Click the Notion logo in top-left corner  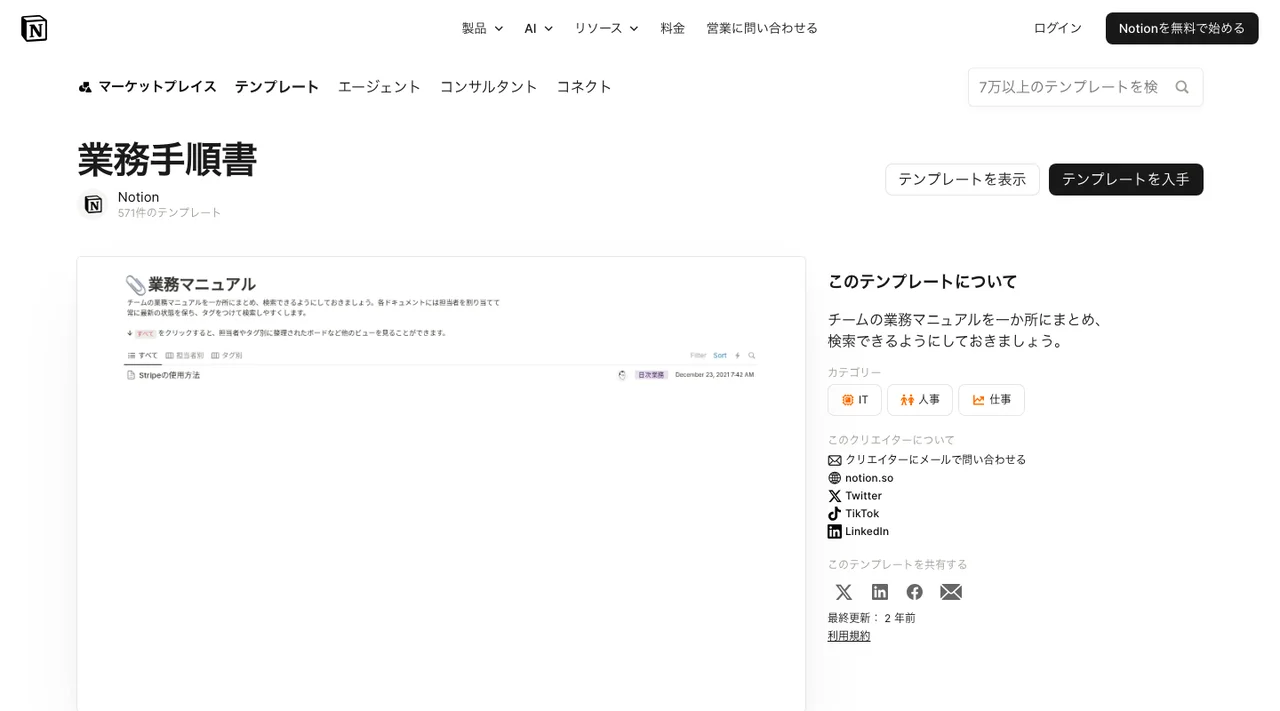pos(34,28)
